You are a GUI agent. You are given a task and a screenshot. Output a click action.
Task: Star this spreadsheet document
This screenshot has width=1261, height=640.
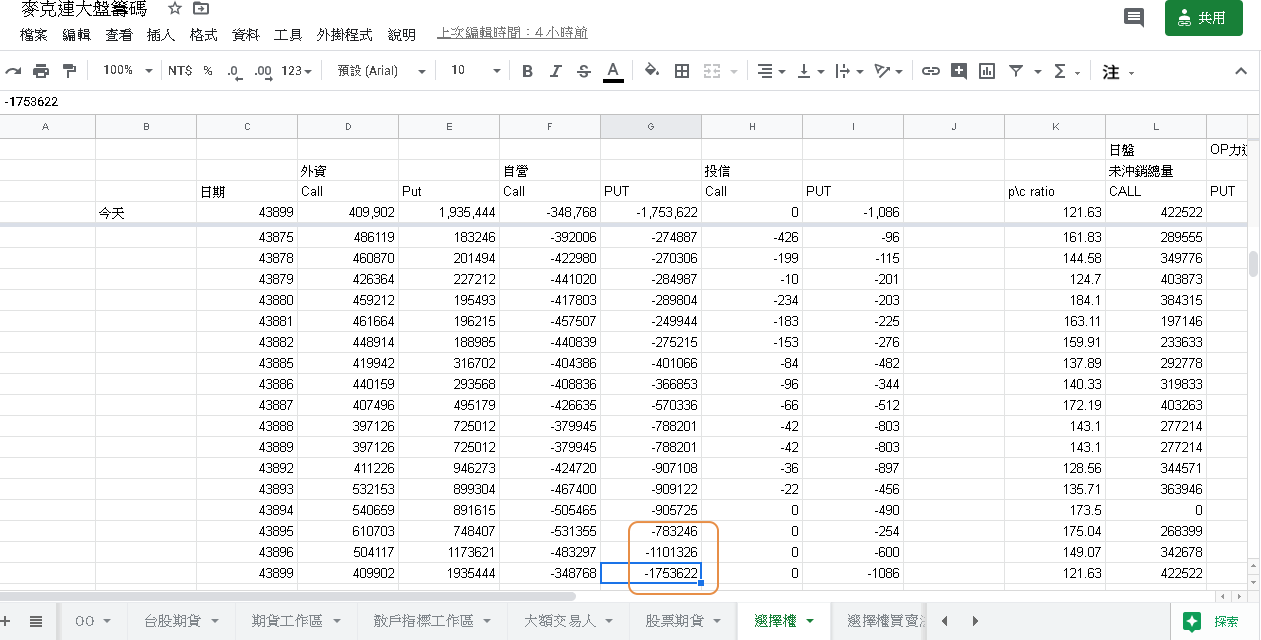point(175,9)
